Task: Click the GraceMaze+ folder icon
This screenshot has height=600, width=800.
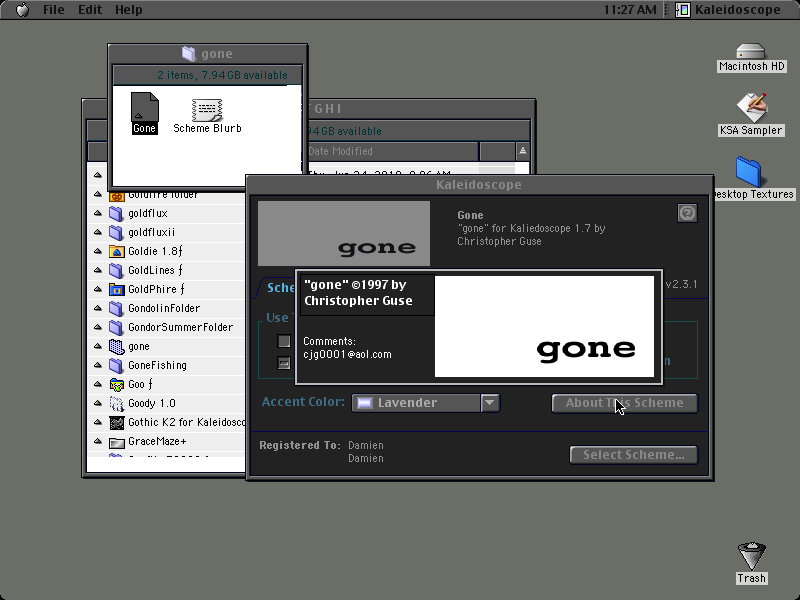Action: [116, 442]
